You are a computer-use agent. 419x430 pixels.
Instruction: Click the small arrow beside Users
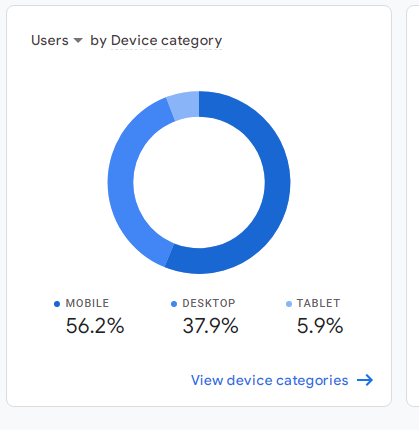(x=78, y=41)
